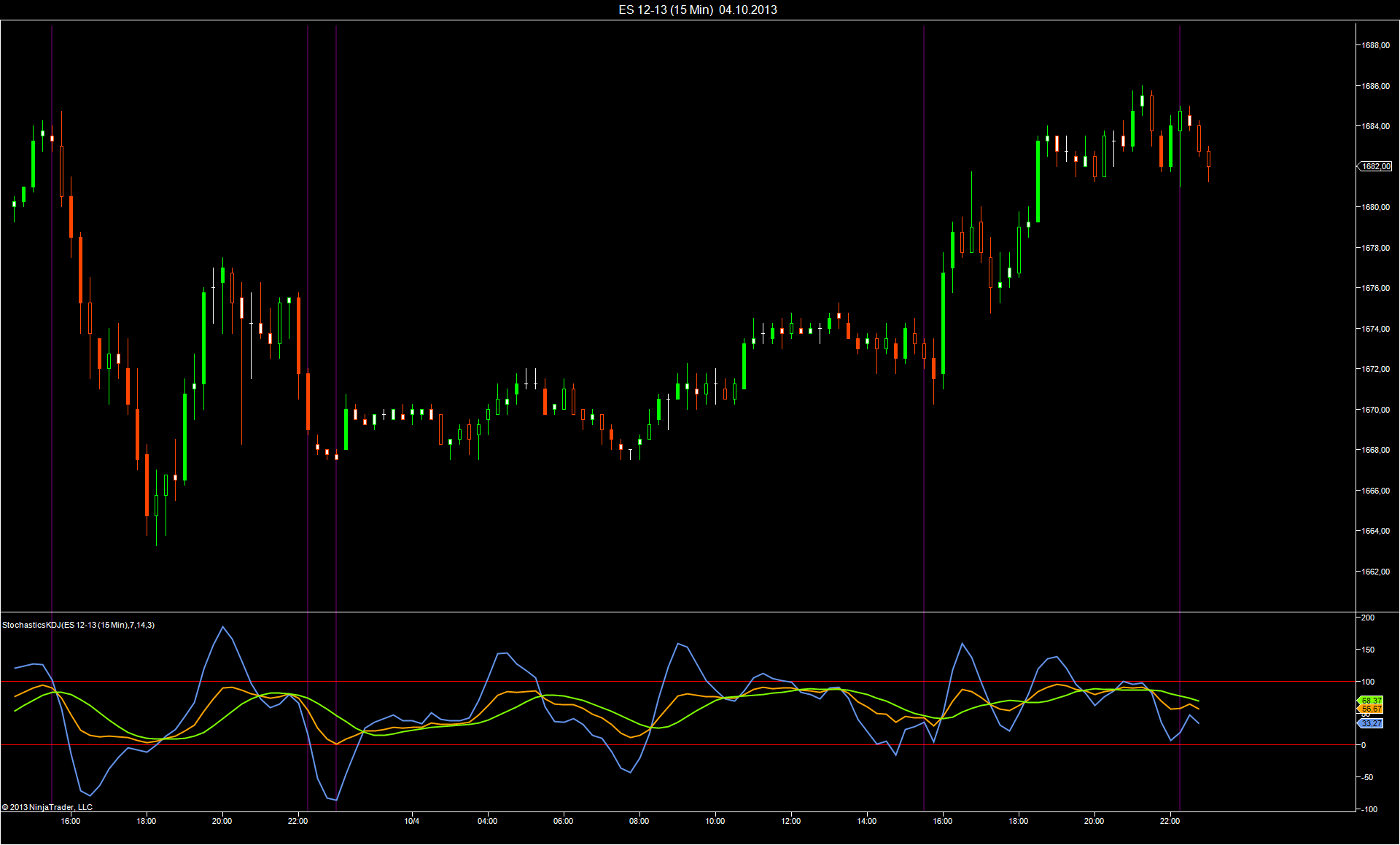Click the 12:00 time axis label
This screenshot has width=1400, height=845.
(x=791, y=821)
